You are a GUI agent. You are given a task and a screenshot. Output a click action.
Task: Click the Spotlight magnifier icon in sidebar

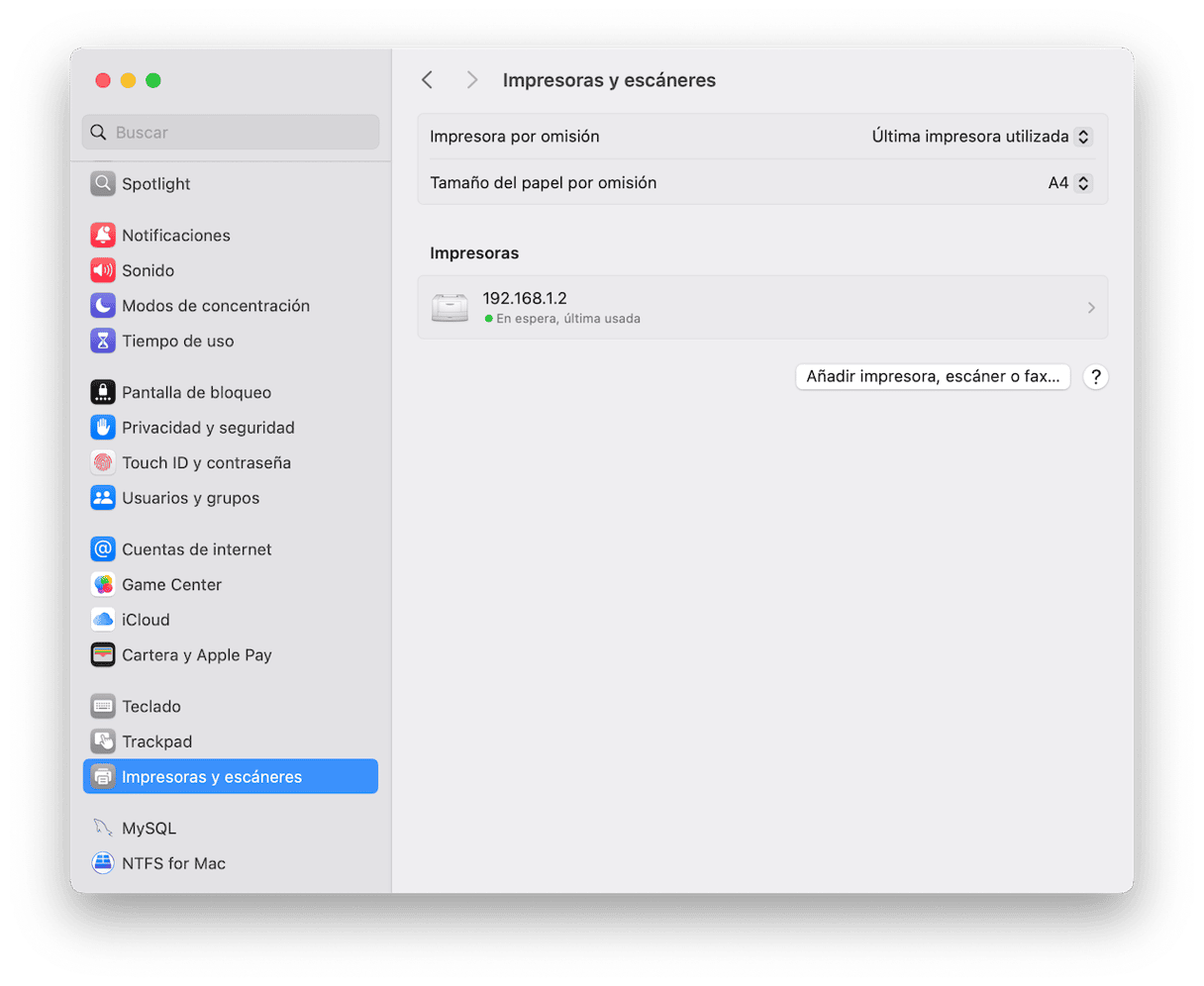coord(103,184)
